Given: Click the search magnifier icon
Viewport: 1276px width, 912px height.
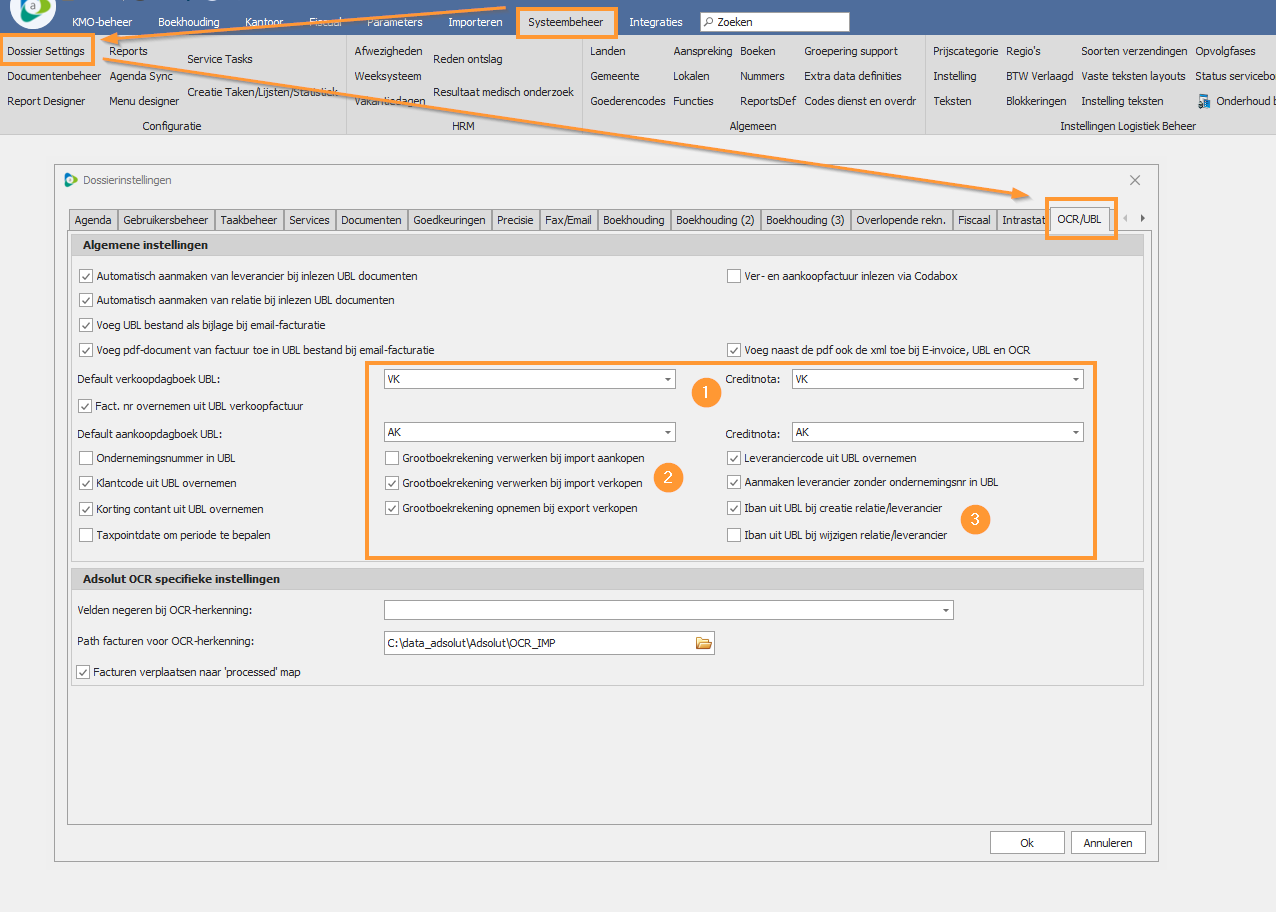Looking at the screenshot, I should (708, 22).
